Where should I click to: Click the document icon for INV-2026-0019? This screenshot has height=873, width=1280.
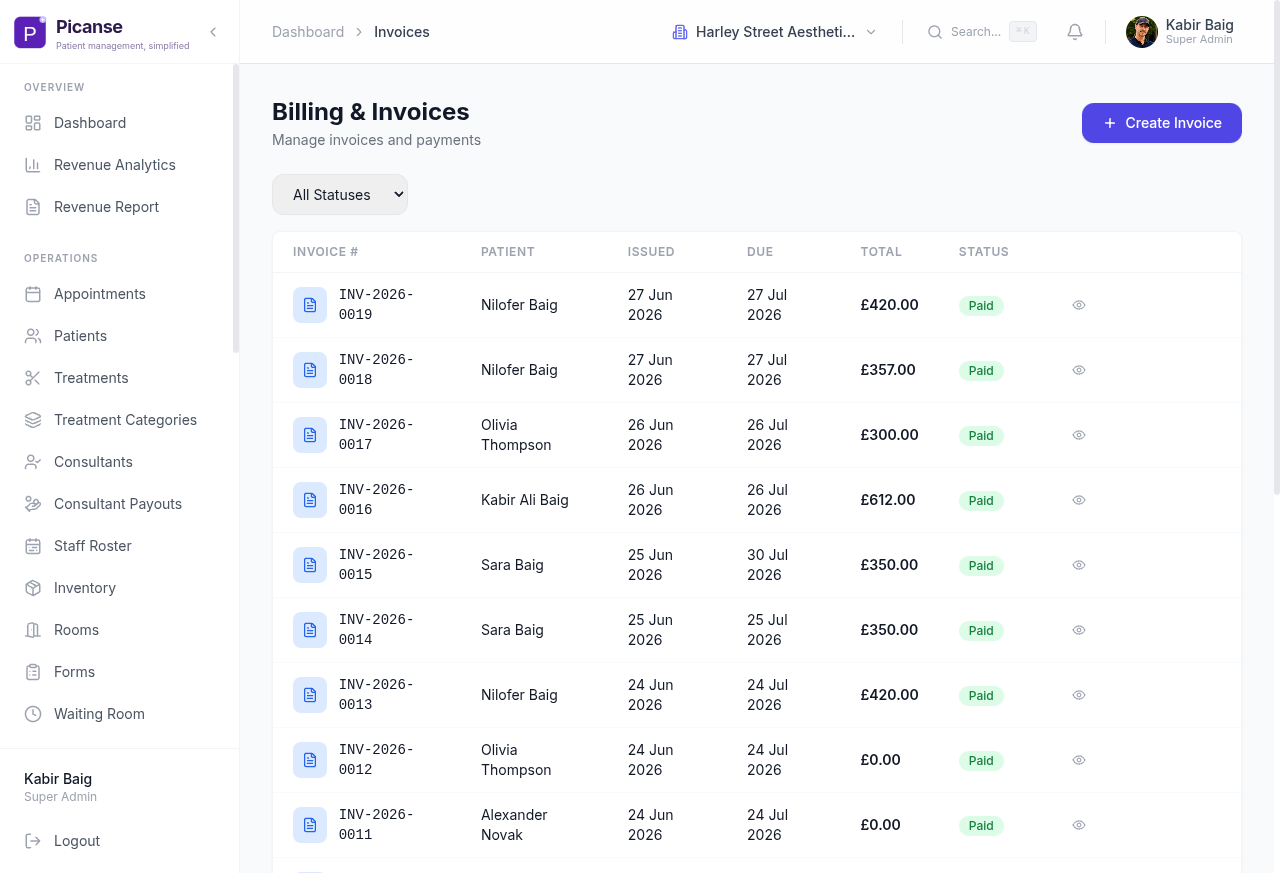coord(310,305)
